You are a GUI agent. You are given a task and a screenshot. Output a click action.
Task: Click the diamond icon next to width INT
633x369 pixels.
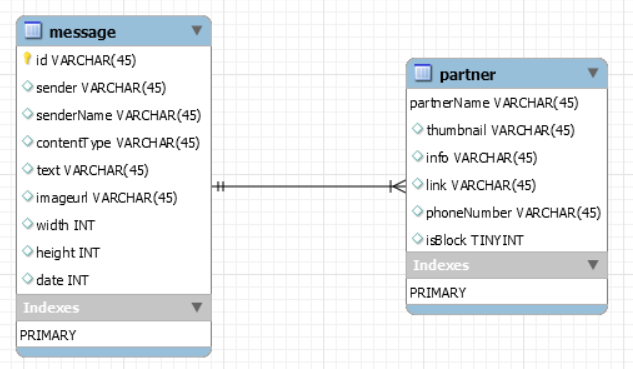point(27,224)
